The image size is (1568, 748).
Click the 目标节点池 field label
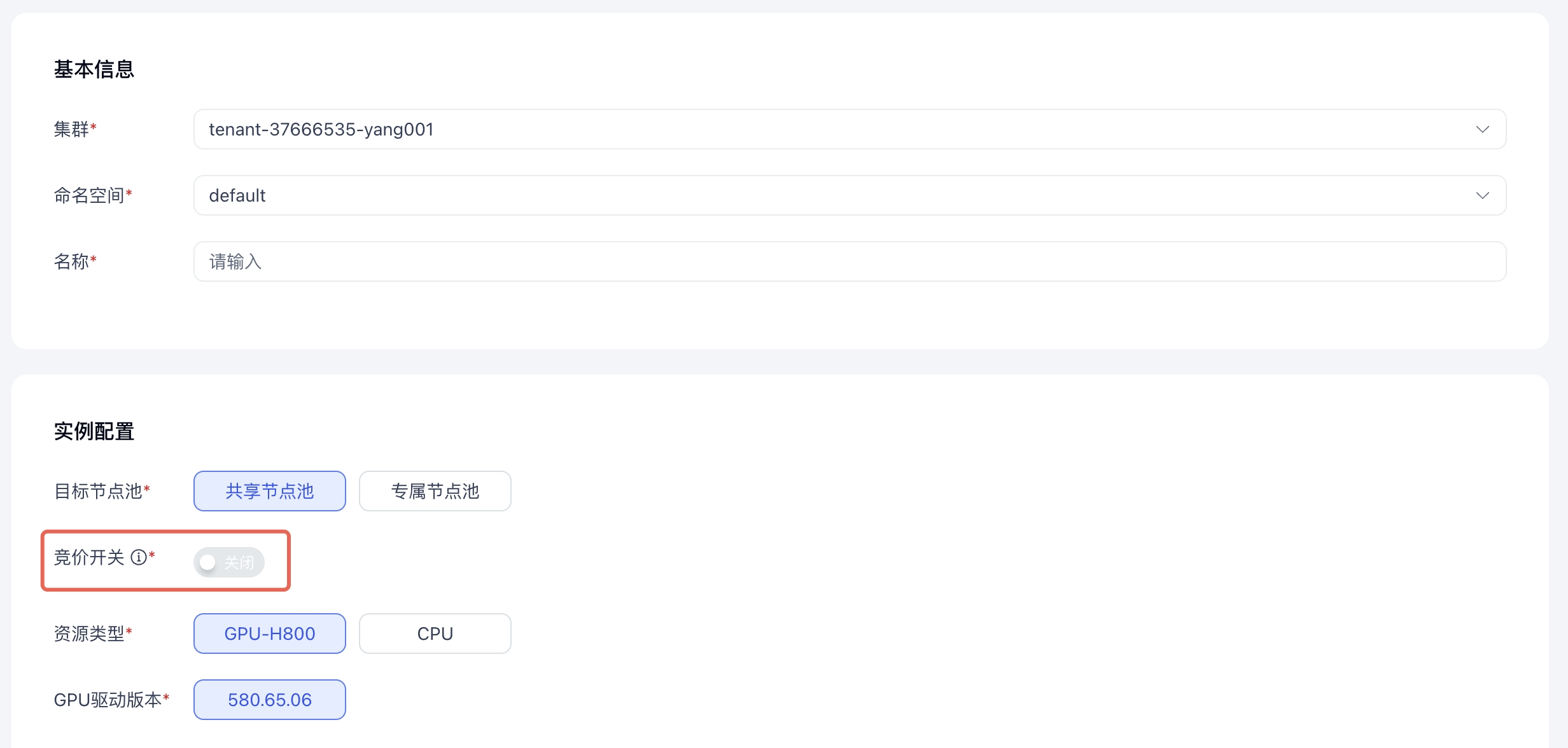(x=98, y=491)
